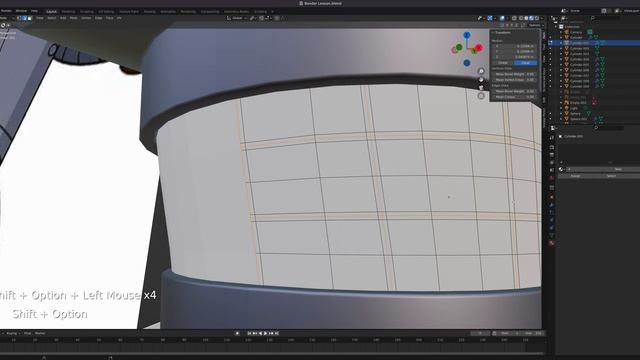Adjust Mean Vertex Crease slider
Image resolution: width=640 pixels, height=360 pixels.
click(x=515, y=80)
